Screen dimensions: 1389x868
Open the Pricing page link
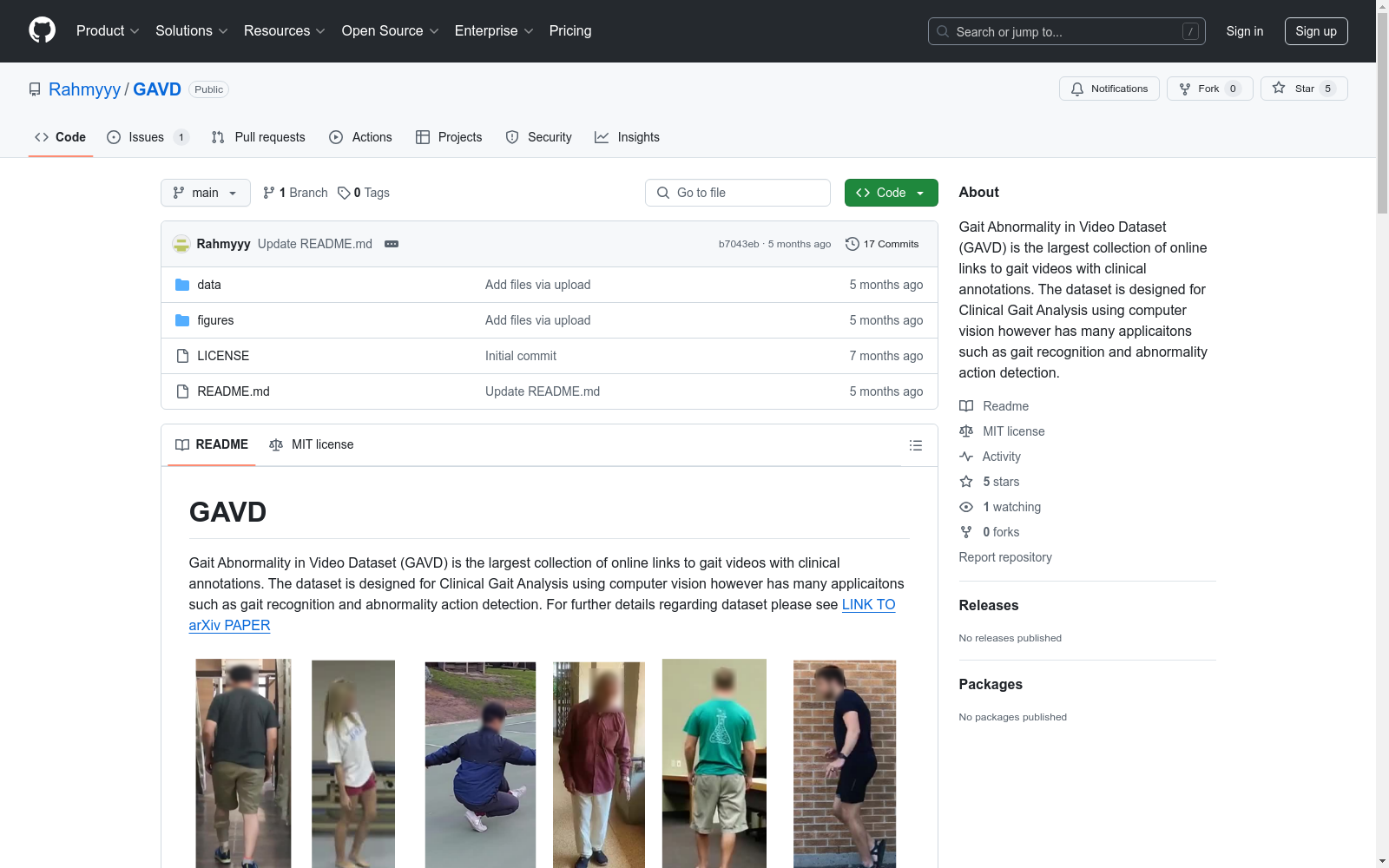pyautogui.click(x=570, y=31)
